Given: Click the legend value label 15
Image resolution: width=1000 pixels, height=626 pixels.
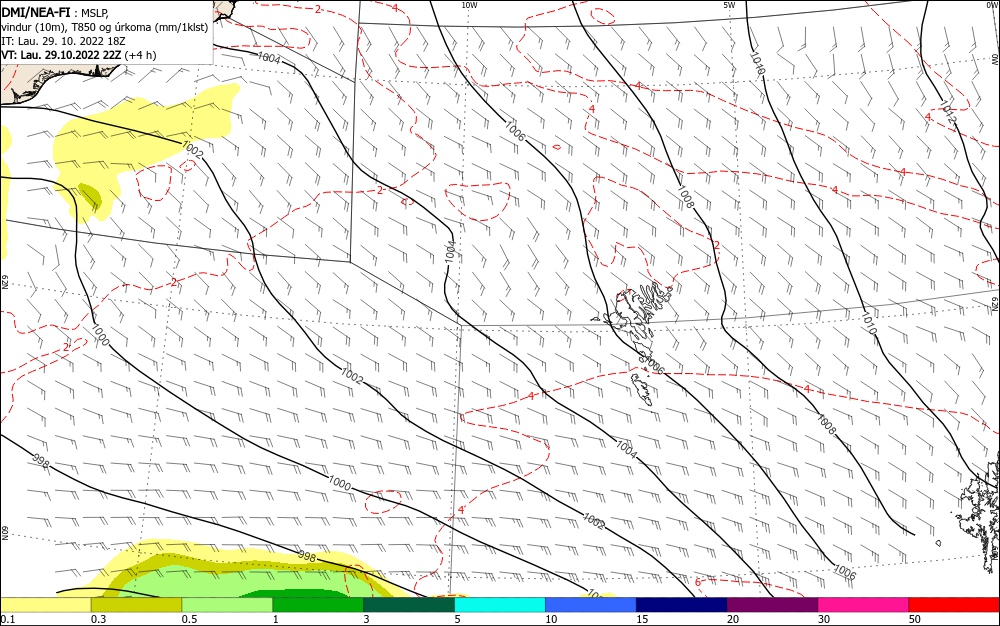Looking at the screenshot, I should [x=642, y=619].
